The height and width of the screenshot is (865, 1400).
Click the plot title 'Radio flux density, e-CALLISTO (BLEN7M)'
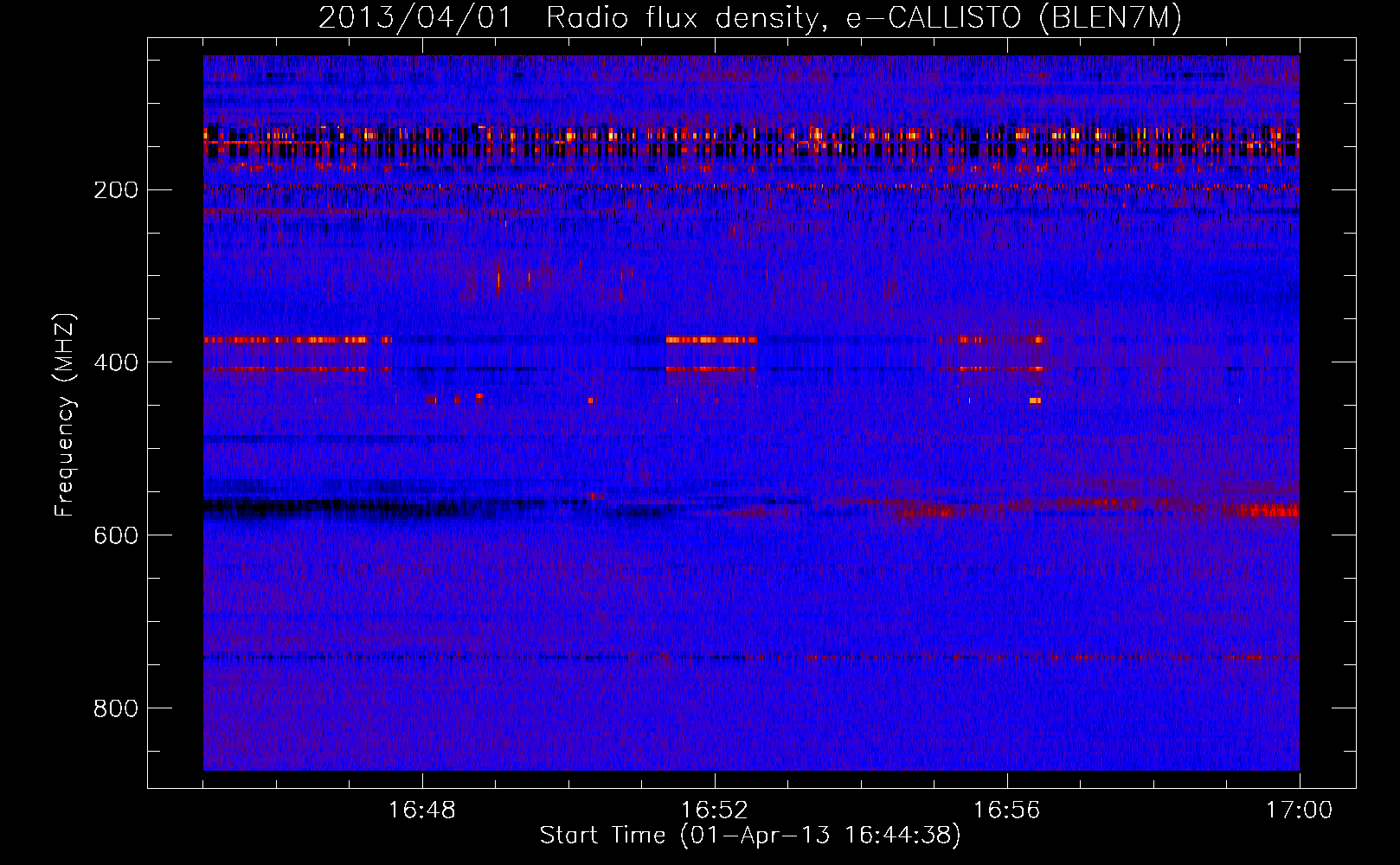pyautogui.click(x=864, y=18)
